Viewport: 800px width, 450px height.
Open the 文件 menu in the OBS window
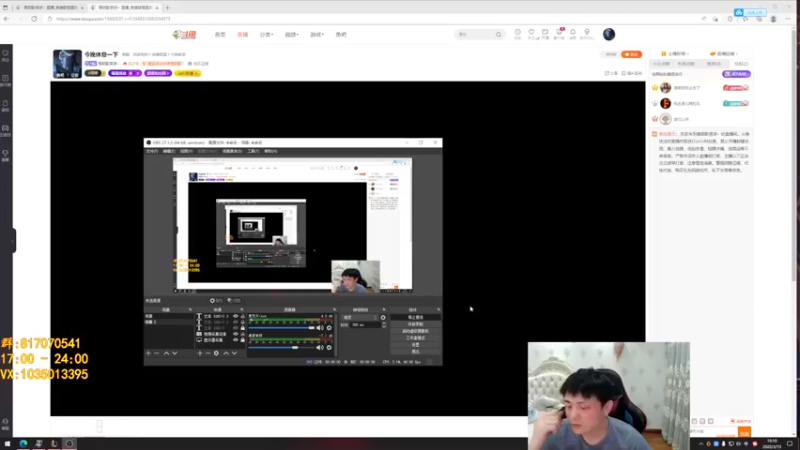pyautogui.click(x=152, y=151)
